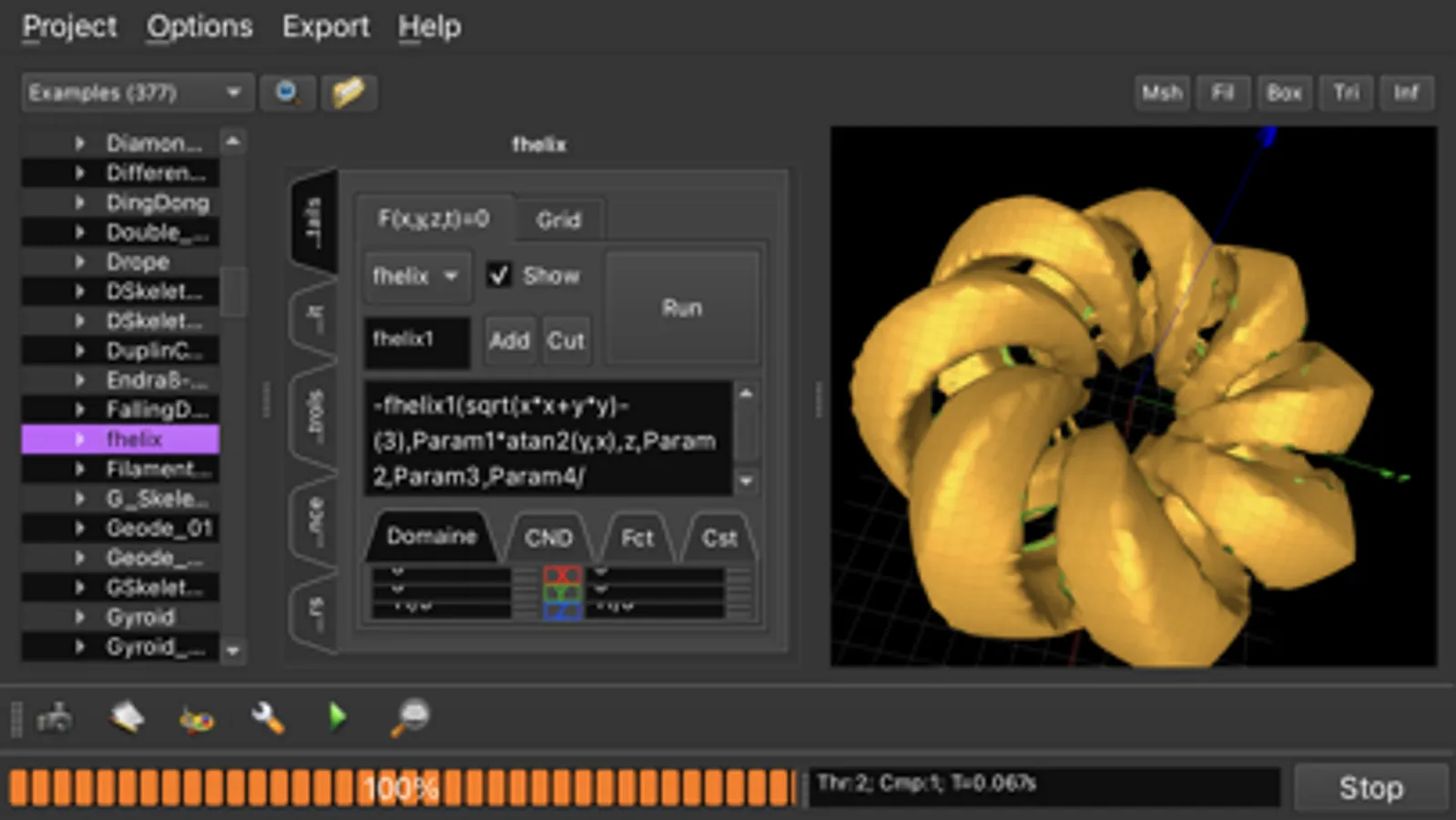The image size is (1456, 820).
Task: Click the search examples magnifier icon
Action: pos(288,92)
